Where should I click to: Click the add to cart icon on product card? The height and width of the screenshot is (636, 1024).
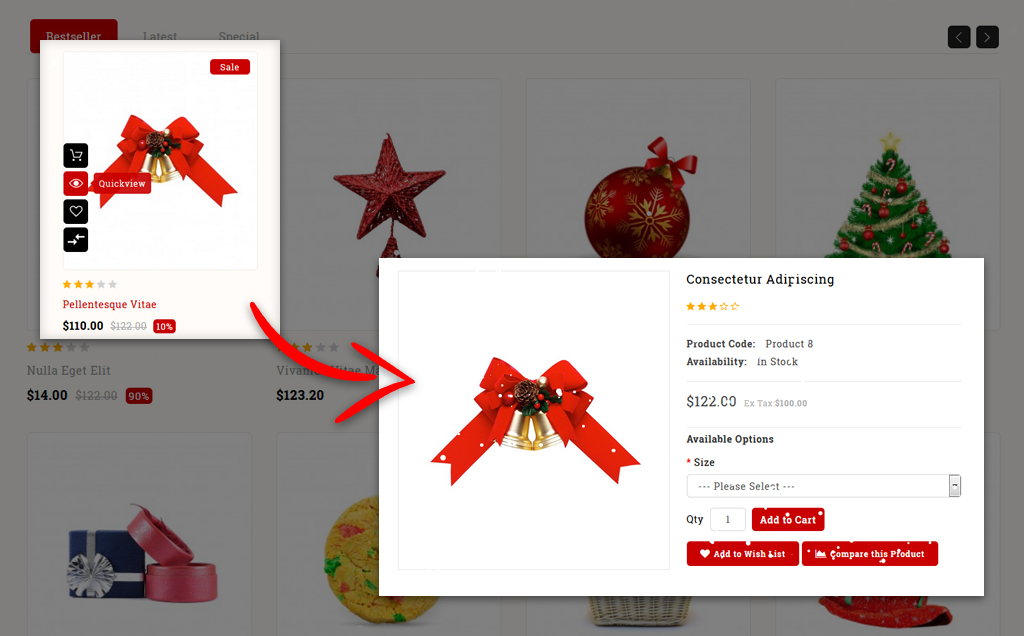76,155
